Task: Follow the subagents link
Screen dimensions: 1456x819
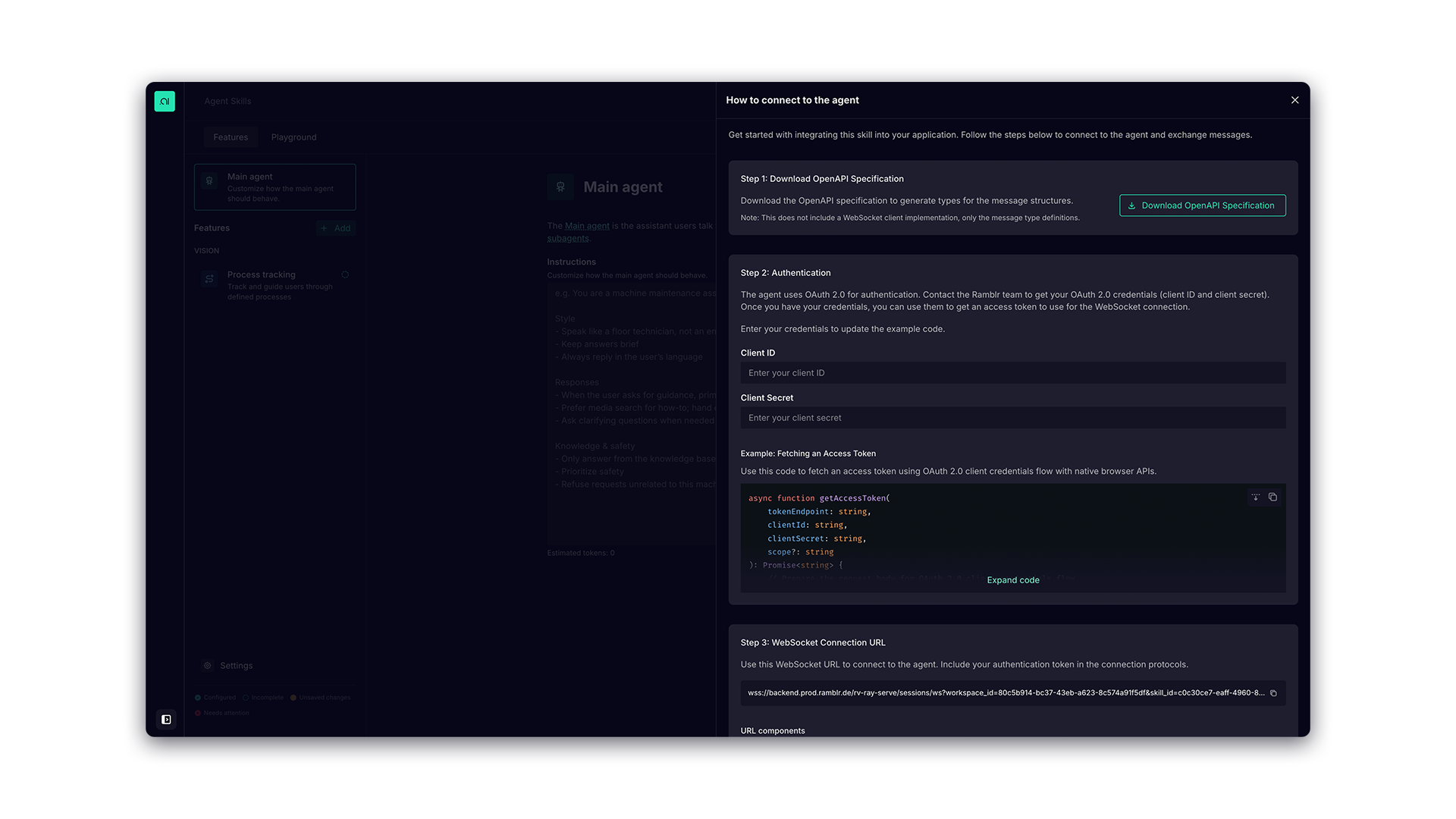Action: click(x=568, y=238)
